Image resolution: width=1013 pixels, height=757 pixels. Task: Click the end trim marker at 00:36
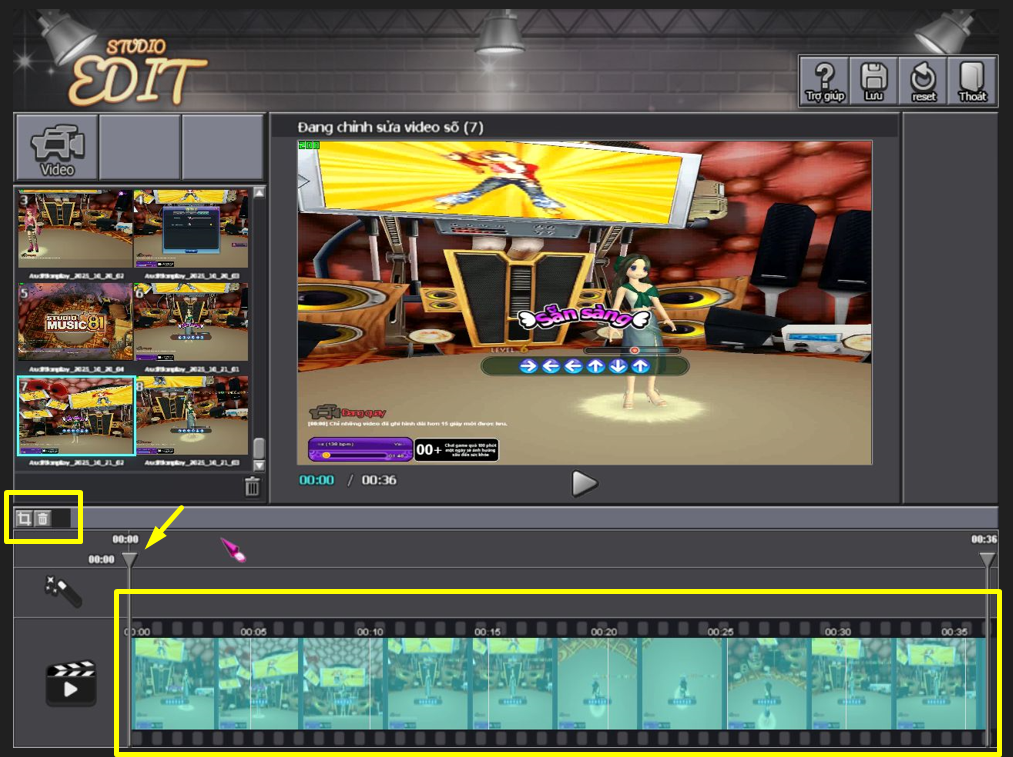[987, 559]
